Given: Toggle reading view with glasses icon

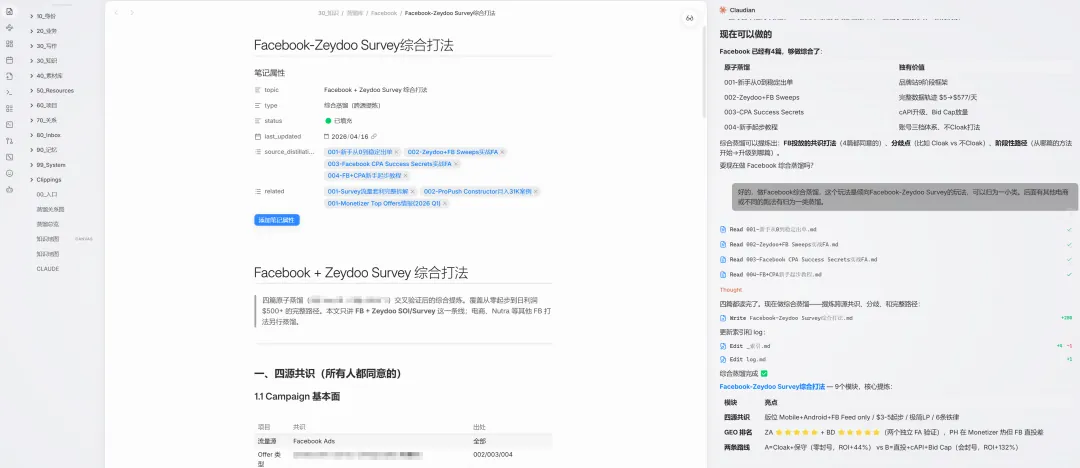Looking at the screenshot, I should click(x=689, y=19).
